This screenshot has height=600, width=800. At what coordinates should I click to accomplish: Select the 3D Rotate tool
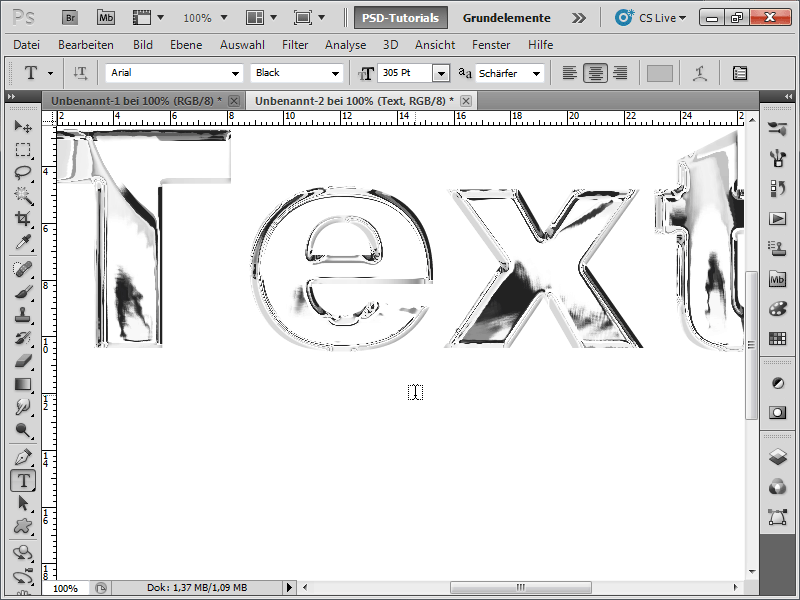(23, 553)
